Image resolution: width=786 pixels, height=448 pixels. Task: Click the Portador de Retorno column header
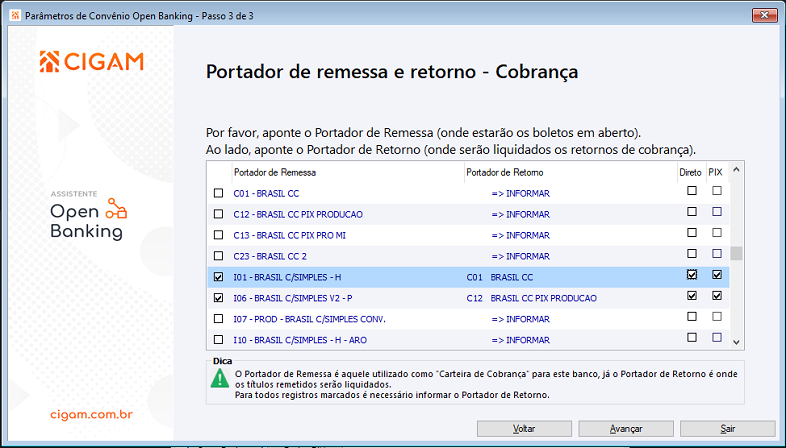[495, 173]
